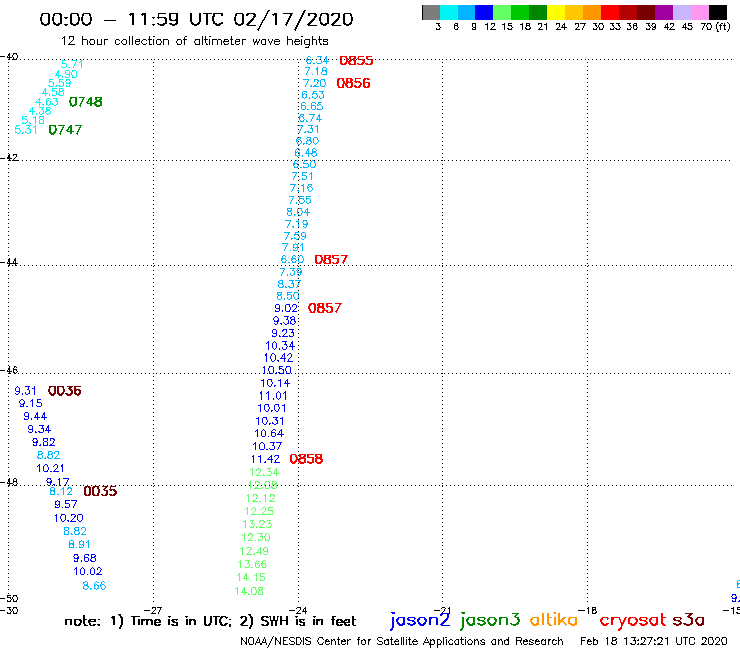
Task: Click the light blue reading 8.66
Action: pyautogui.click(x=94, y=586)
